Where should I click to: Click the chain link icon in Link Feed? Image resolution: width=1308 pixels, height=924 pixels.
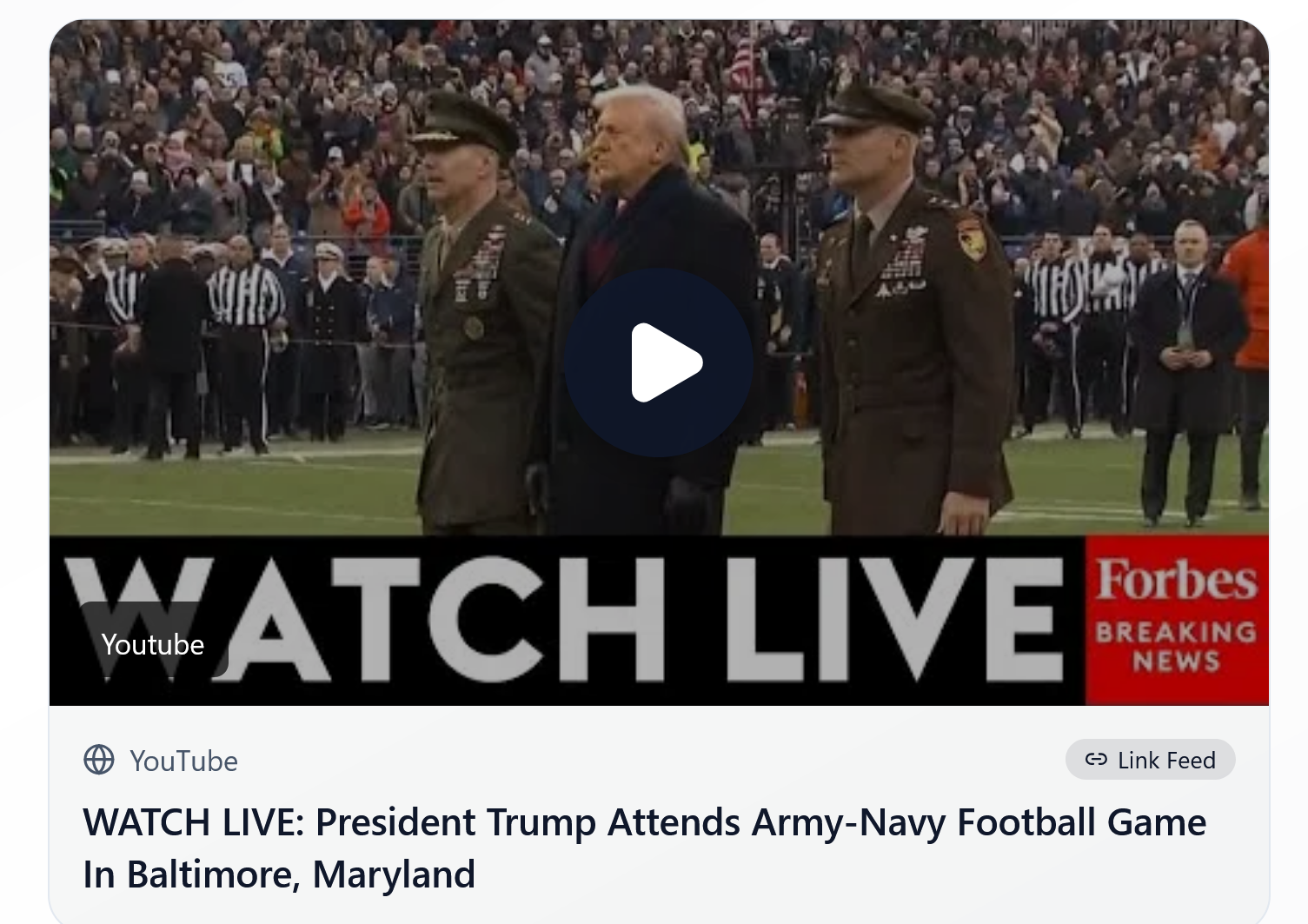click(1096, 760)
